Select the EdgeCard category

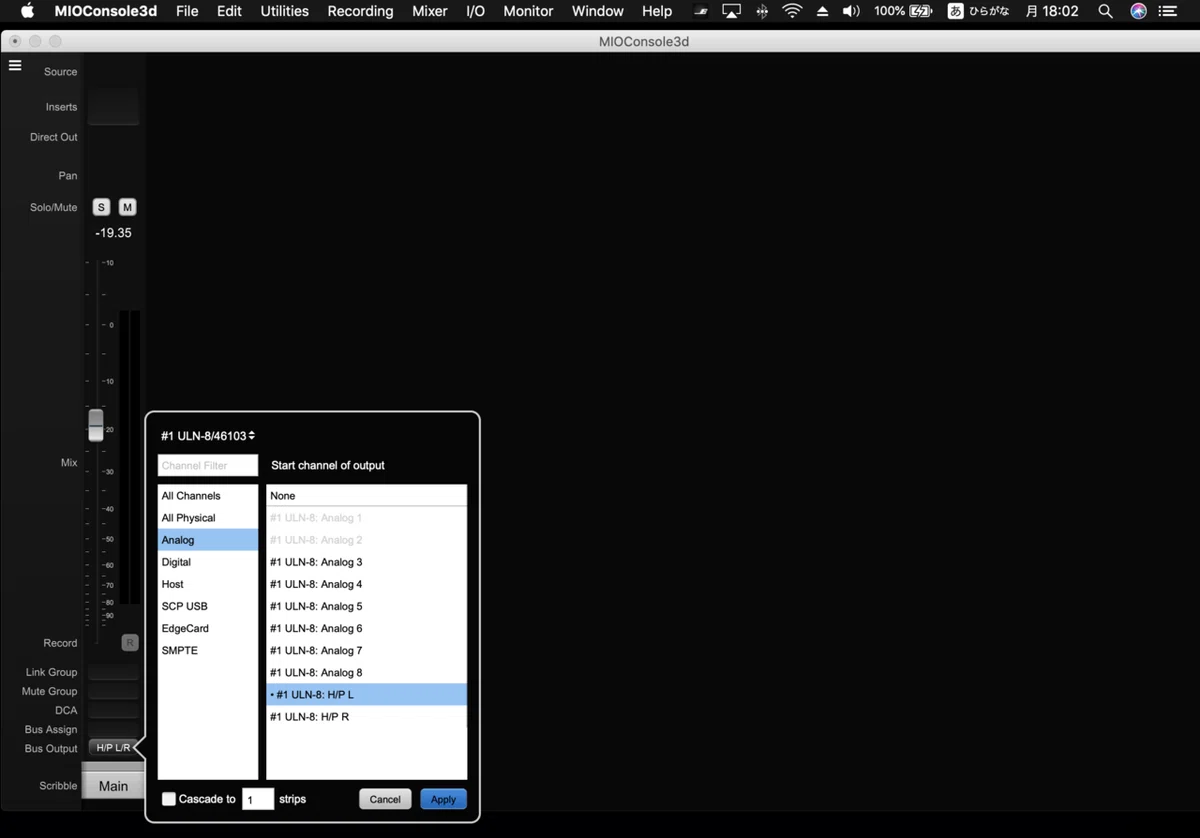point(208,628)
